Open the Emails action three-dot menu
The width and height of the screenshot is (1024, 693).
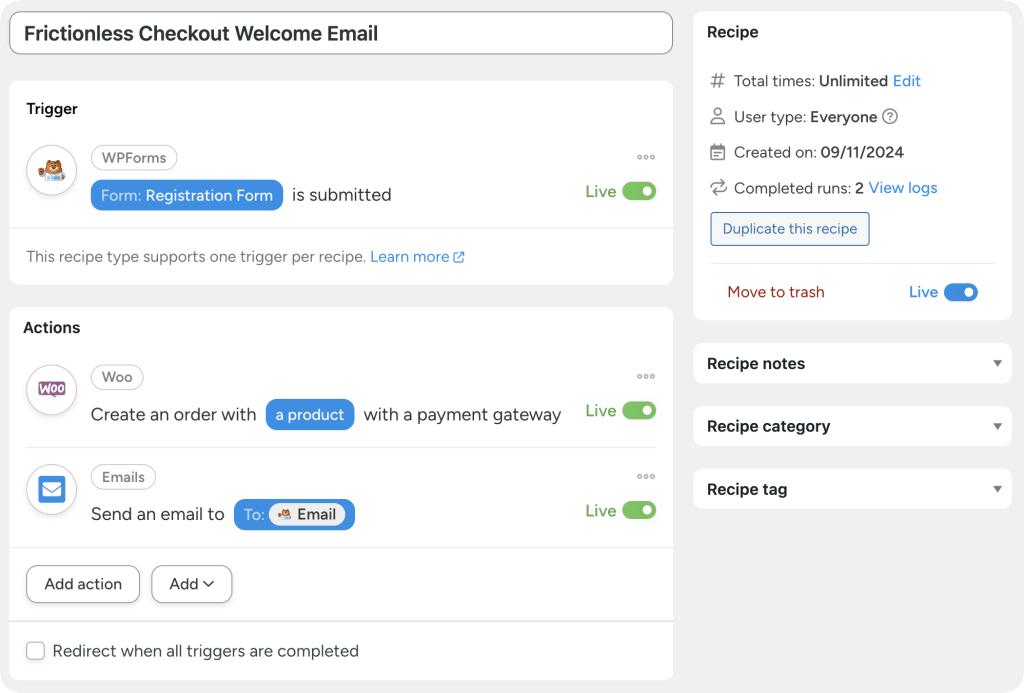point(646,476)
